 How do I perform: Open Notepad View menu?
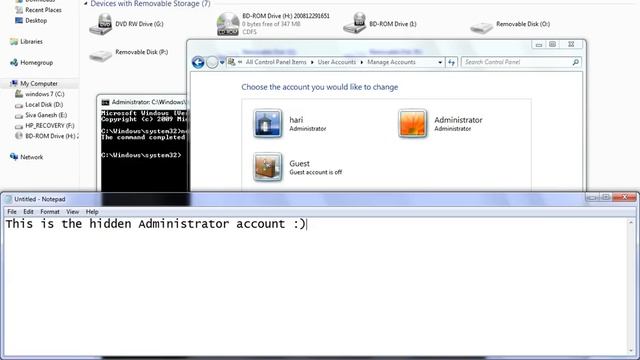(x=72, y=212)
